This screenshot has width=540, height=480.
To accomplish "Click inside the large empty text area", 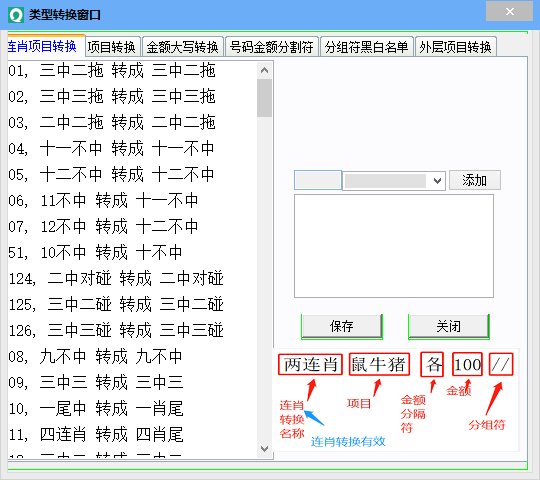I will [394, 246].
